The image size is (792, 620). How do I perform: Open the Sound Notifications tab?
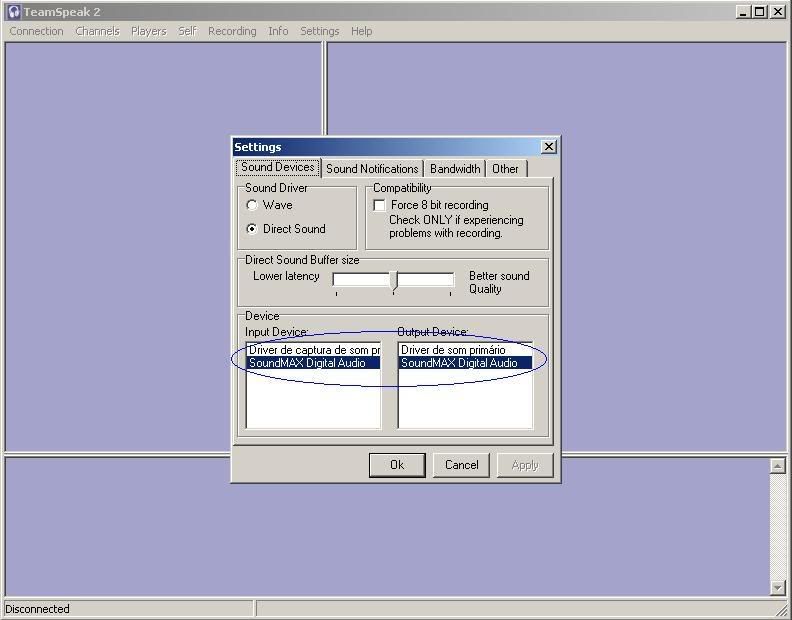(x=372, y=169)
